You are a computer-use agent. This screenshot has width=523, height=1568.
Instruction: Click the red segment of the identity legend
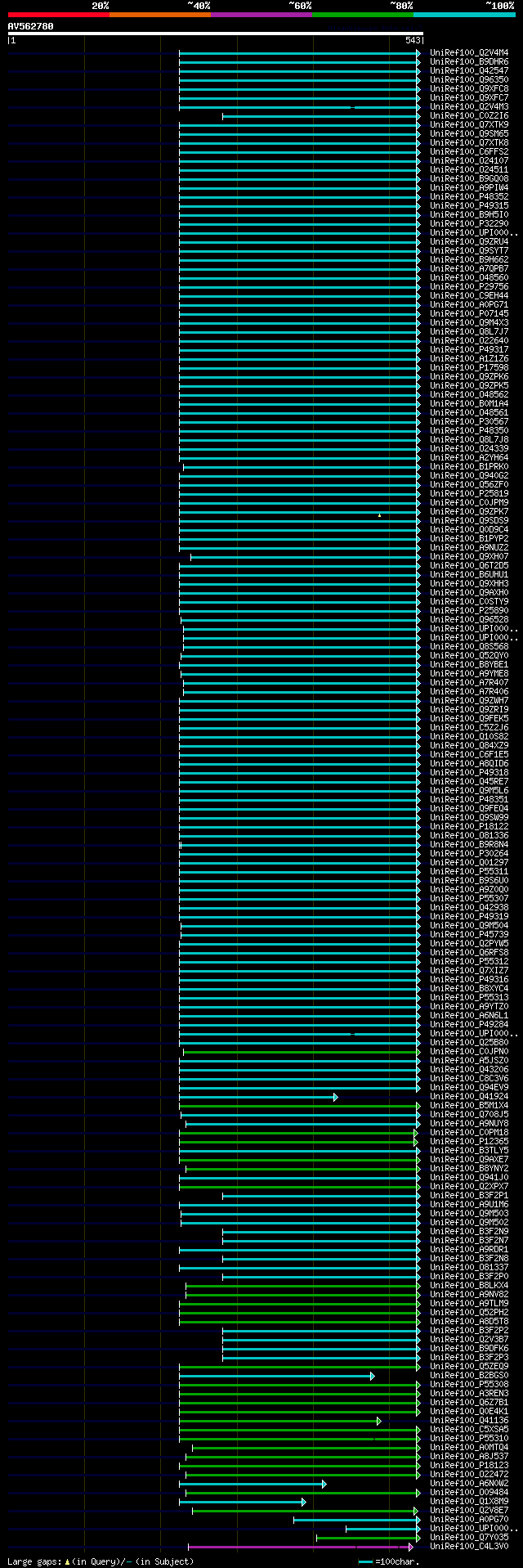tap(59, 15)
